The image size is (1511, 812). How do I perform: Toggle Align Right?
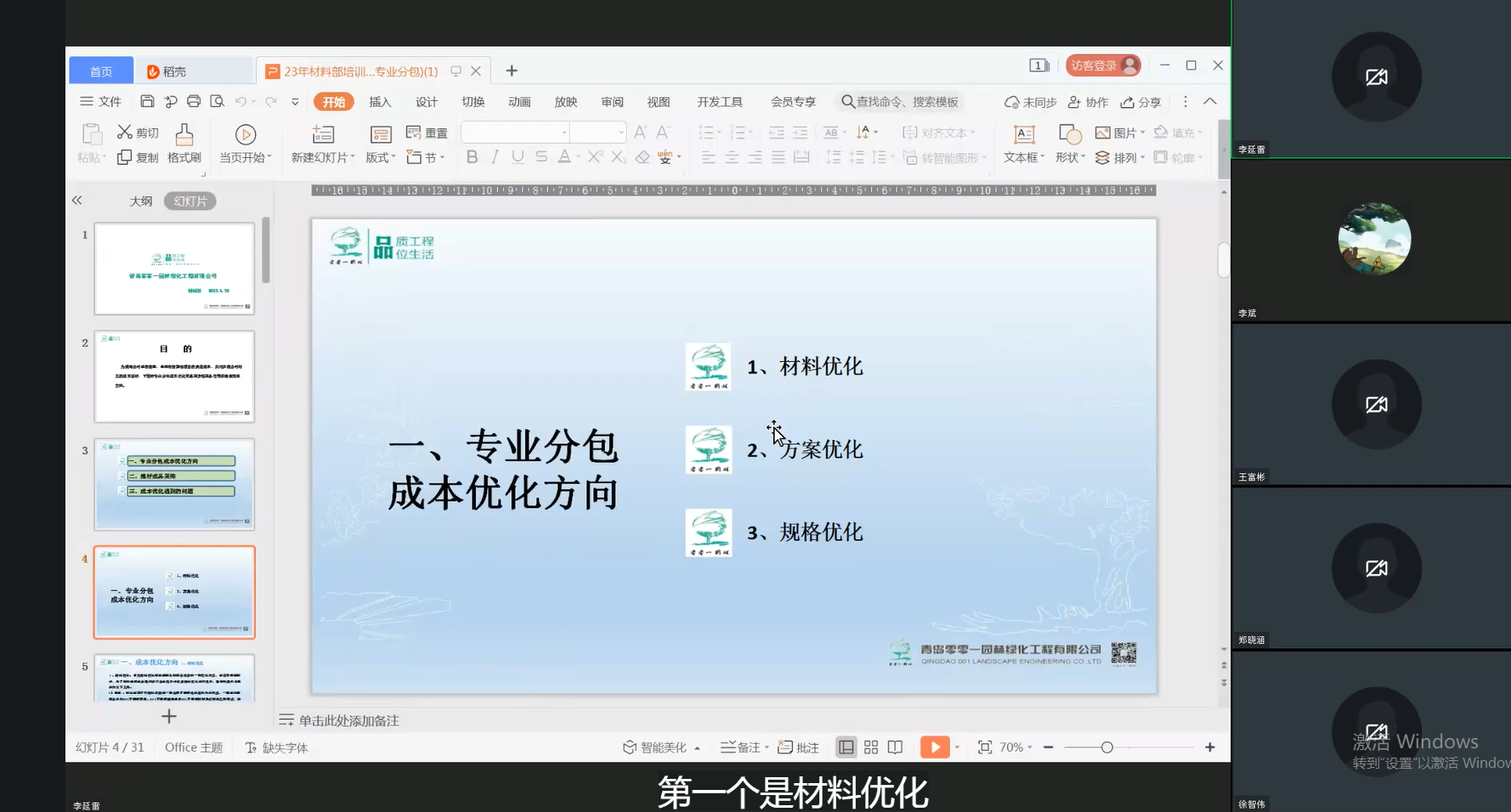(755, 157)
